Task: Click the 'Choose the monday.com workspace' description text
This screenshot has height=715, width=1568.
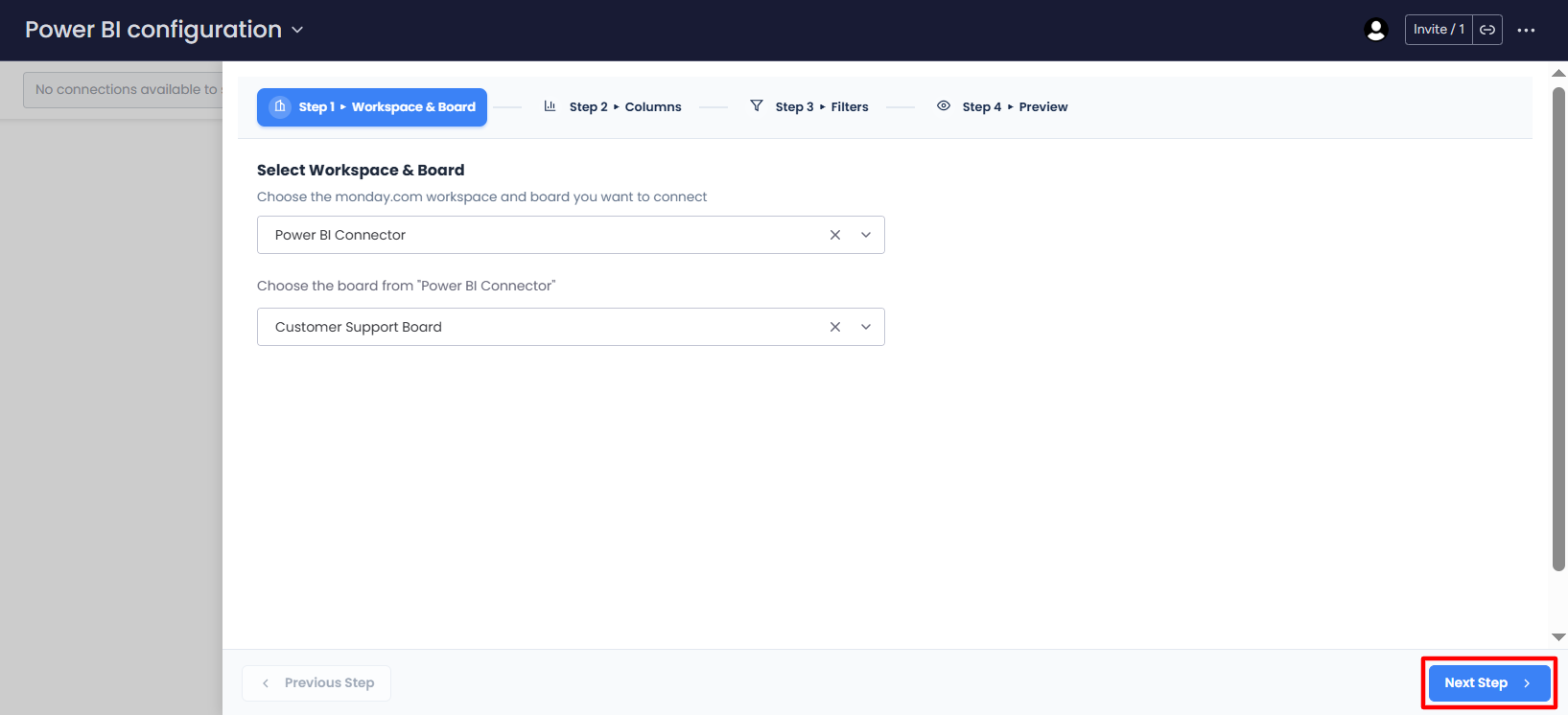Action: click(x=481, y=197)
